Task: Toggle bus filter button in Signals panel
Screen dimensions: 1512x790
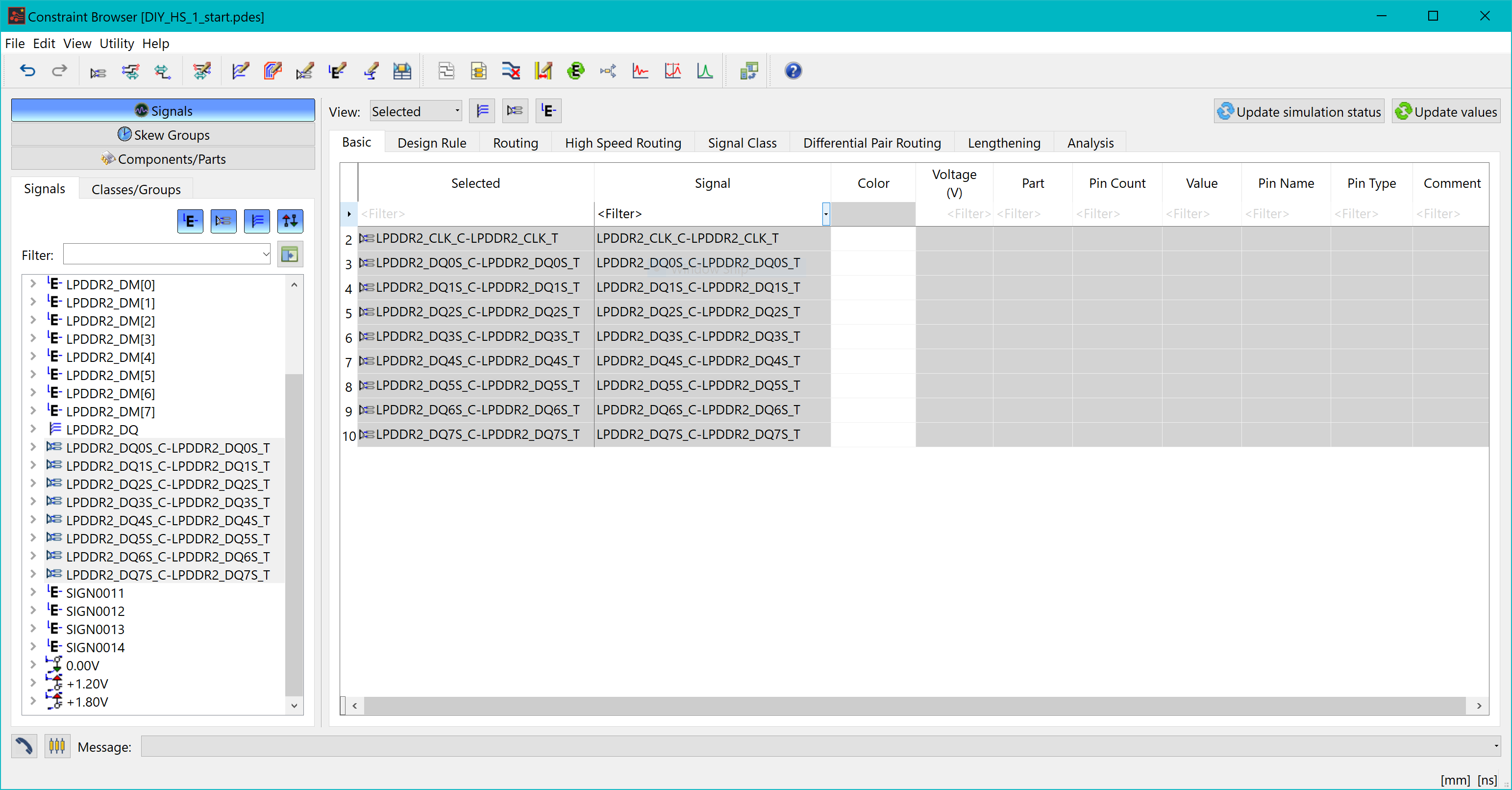Action: coord(257,222)
